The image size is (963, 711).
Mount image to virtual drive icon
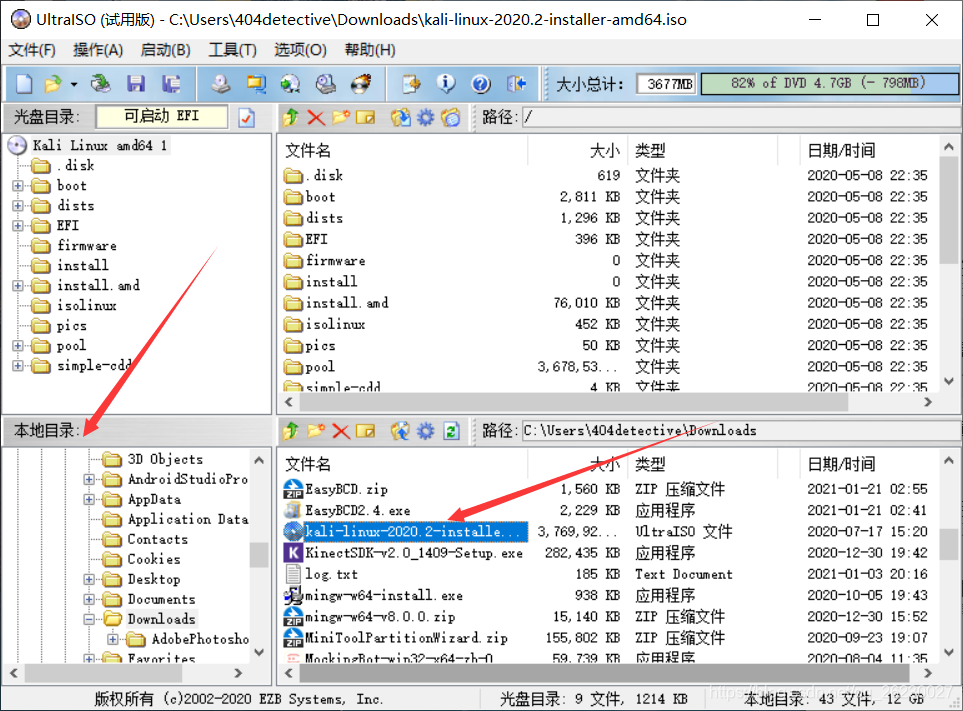[326, 84]
